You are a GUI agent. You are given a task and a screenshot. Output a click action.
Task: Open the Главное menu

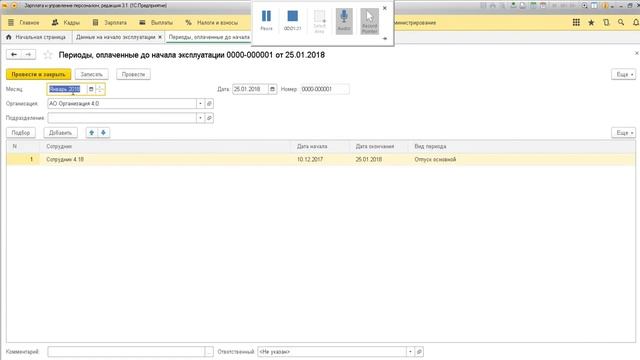[24, 22]
